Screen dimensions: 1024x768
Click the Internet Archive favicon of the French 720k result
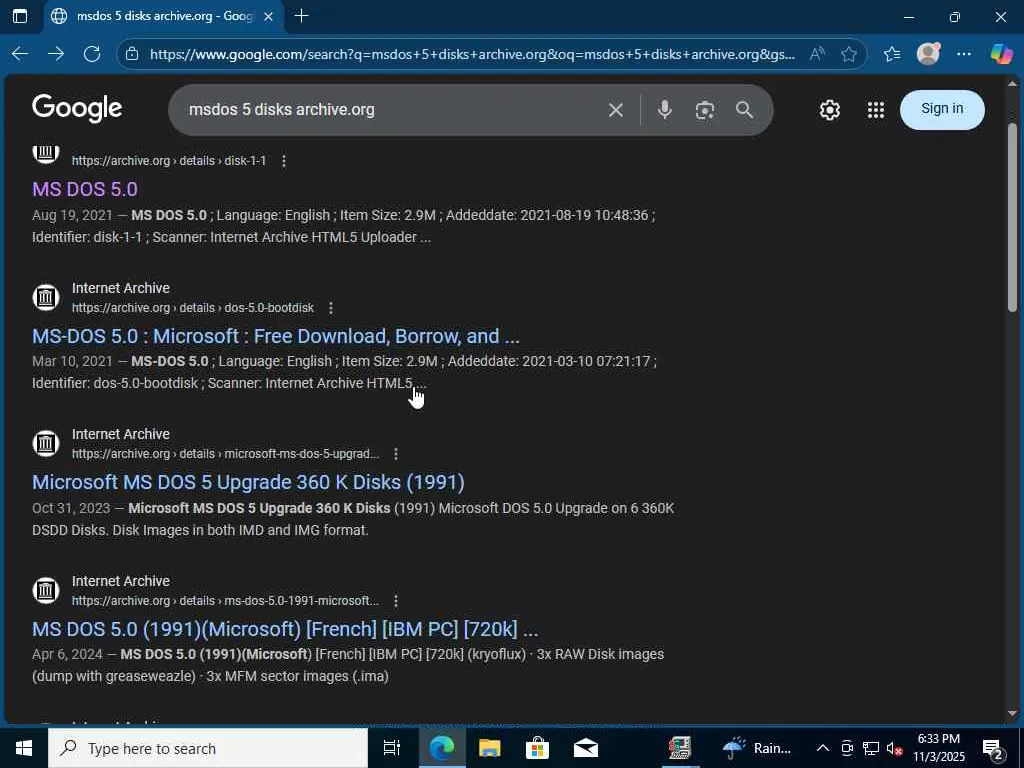(x=46, y=590)
